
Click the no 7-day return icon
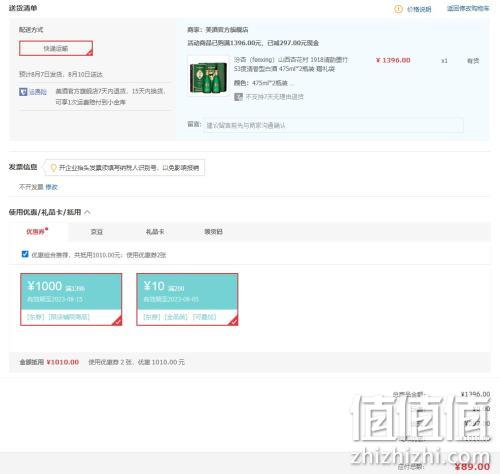[x=238, y=97]
